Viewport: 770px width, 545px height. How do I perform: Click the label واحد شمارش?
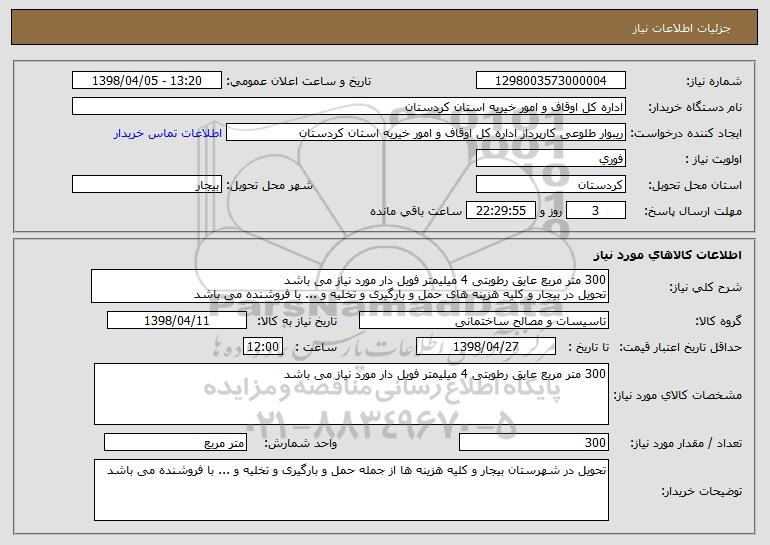tap(301, 443)
